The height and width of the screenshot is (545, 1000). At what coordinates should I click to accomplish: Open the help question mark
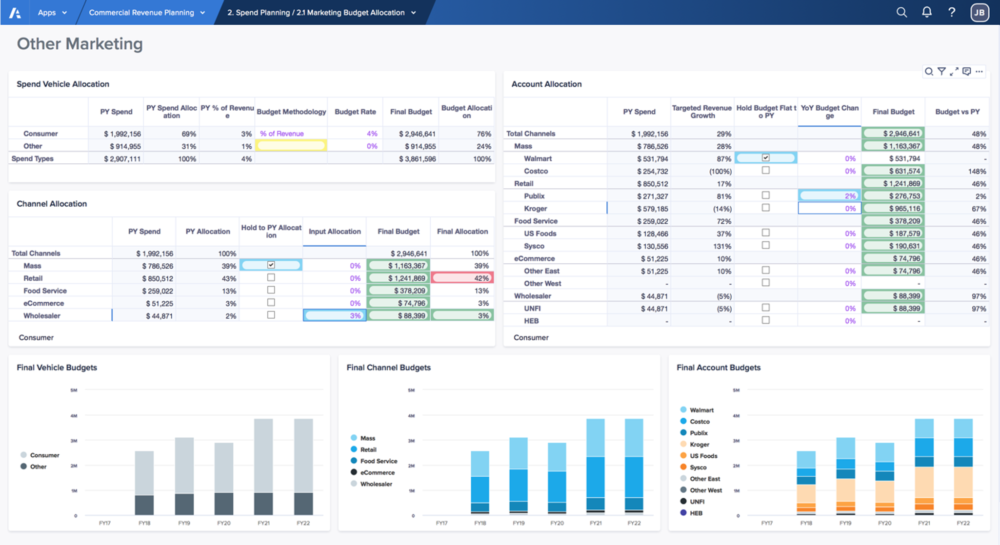click(952, 12)
